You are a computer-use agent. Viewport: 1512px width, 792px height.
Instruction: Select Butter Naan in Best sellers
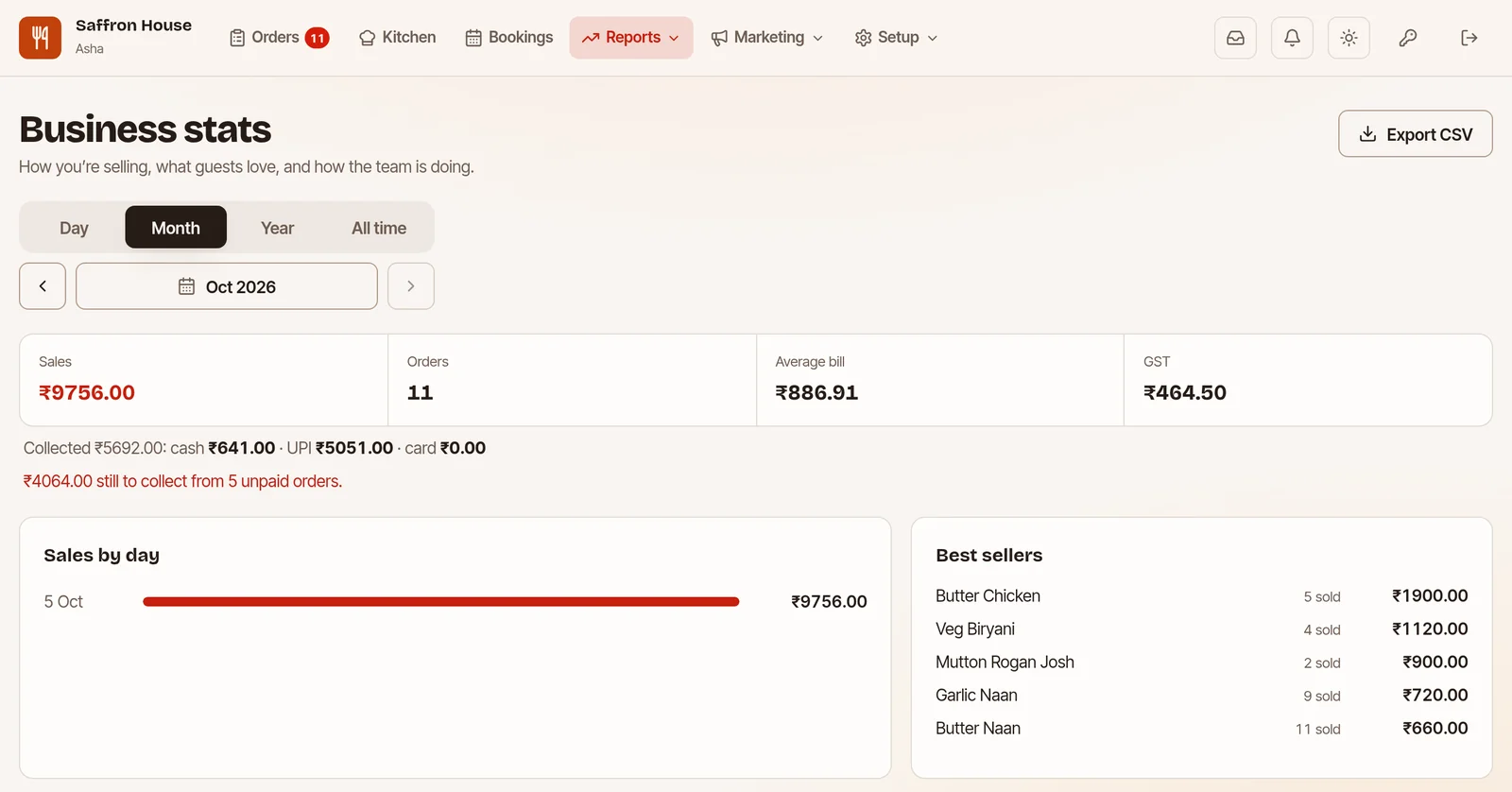point(1202,729)
